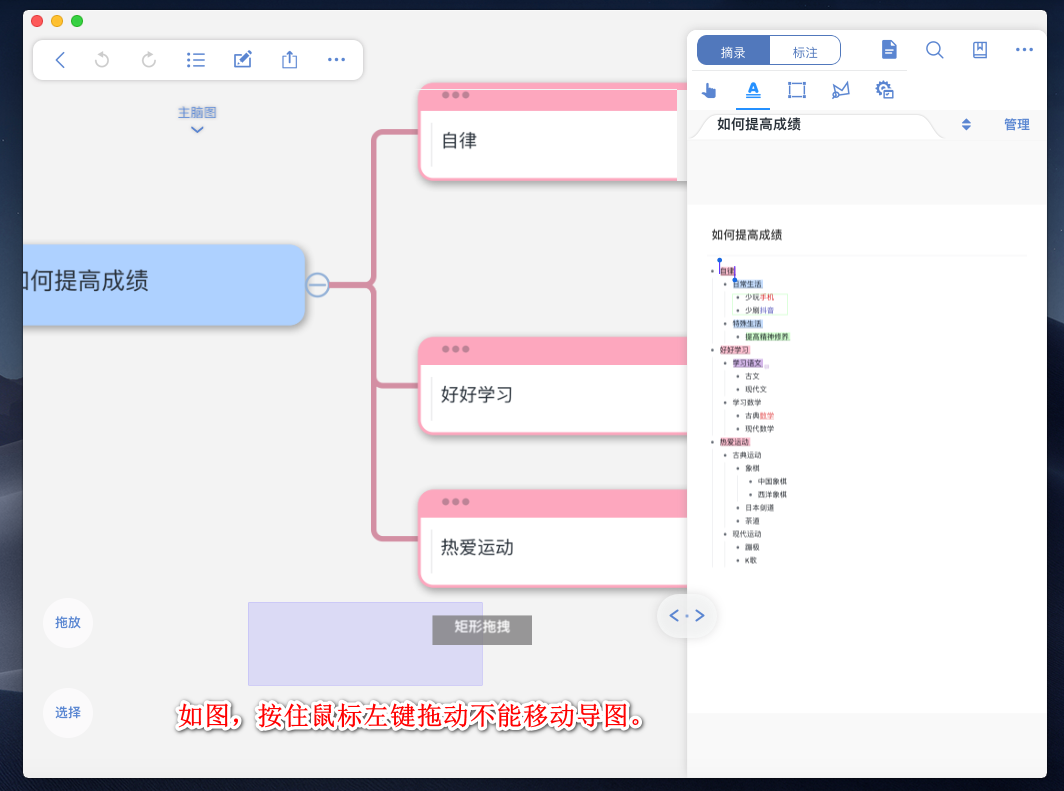Click the undo icon in the toolbar
Image resolution: width=1064 pixels, height=791 pixels.
pos(102,60)
